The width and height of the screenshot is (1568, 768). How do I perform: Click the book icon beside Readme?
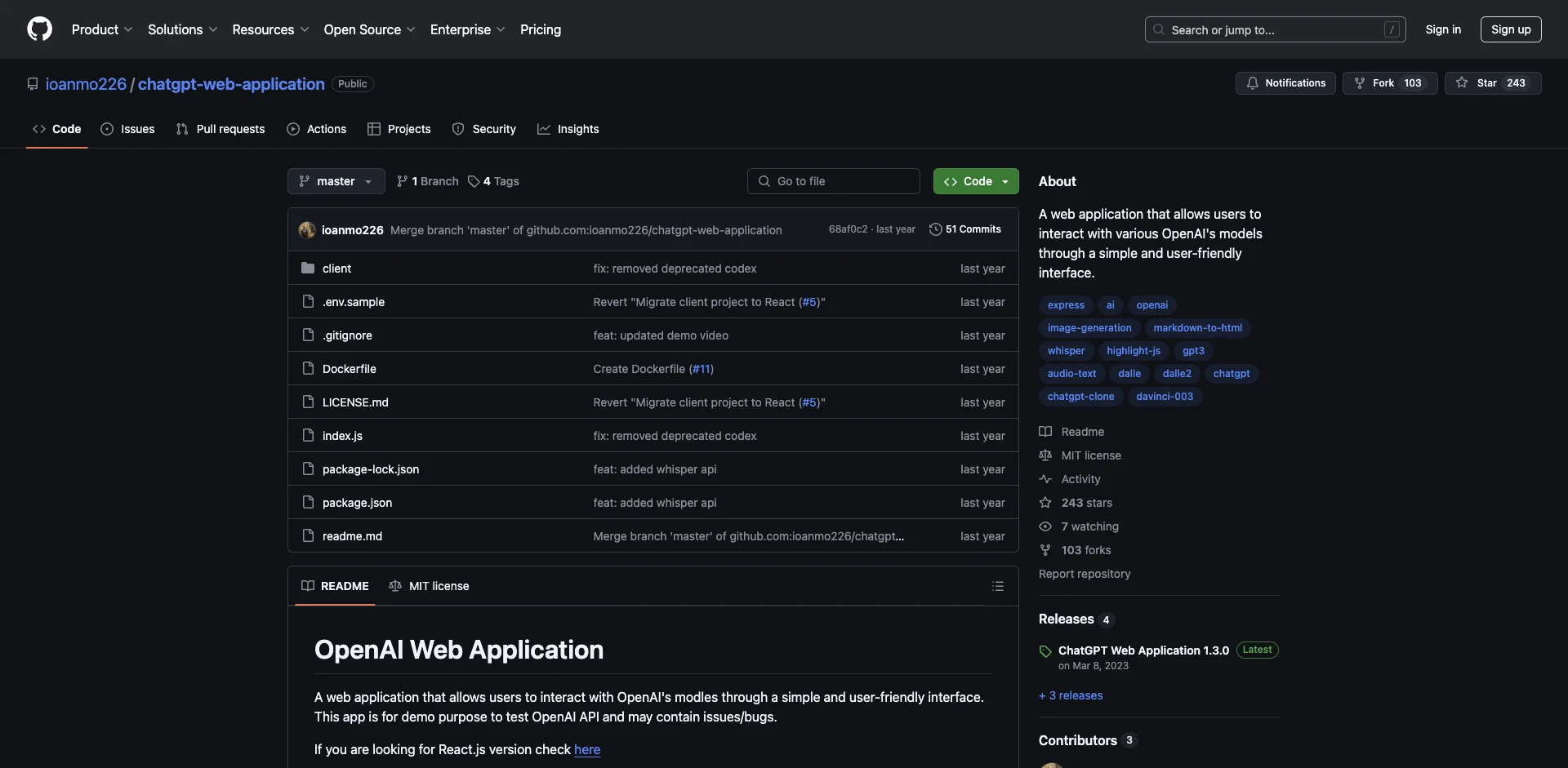point(1045,432)
